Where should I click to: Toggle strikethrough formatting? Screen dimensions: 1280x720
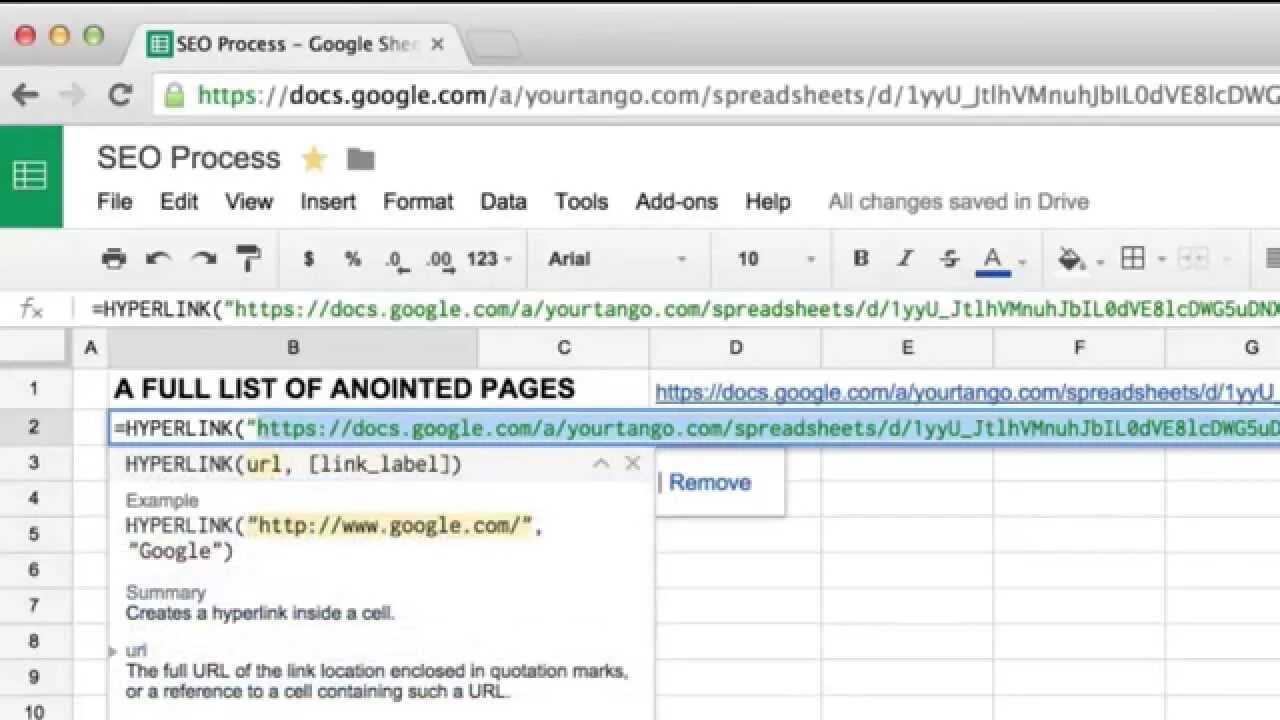tap(949, 259)
